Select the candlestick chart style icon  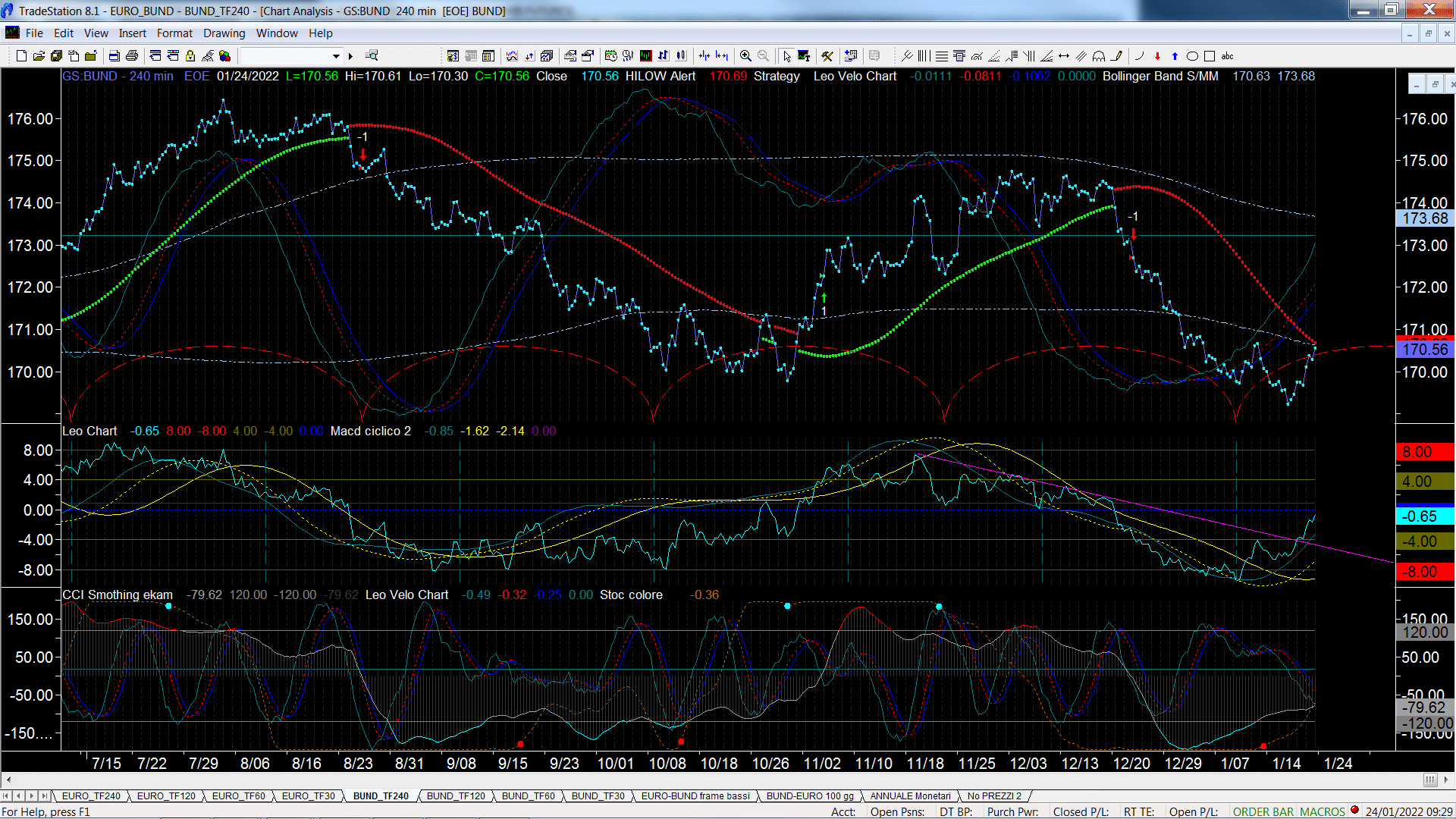[681, 56]
